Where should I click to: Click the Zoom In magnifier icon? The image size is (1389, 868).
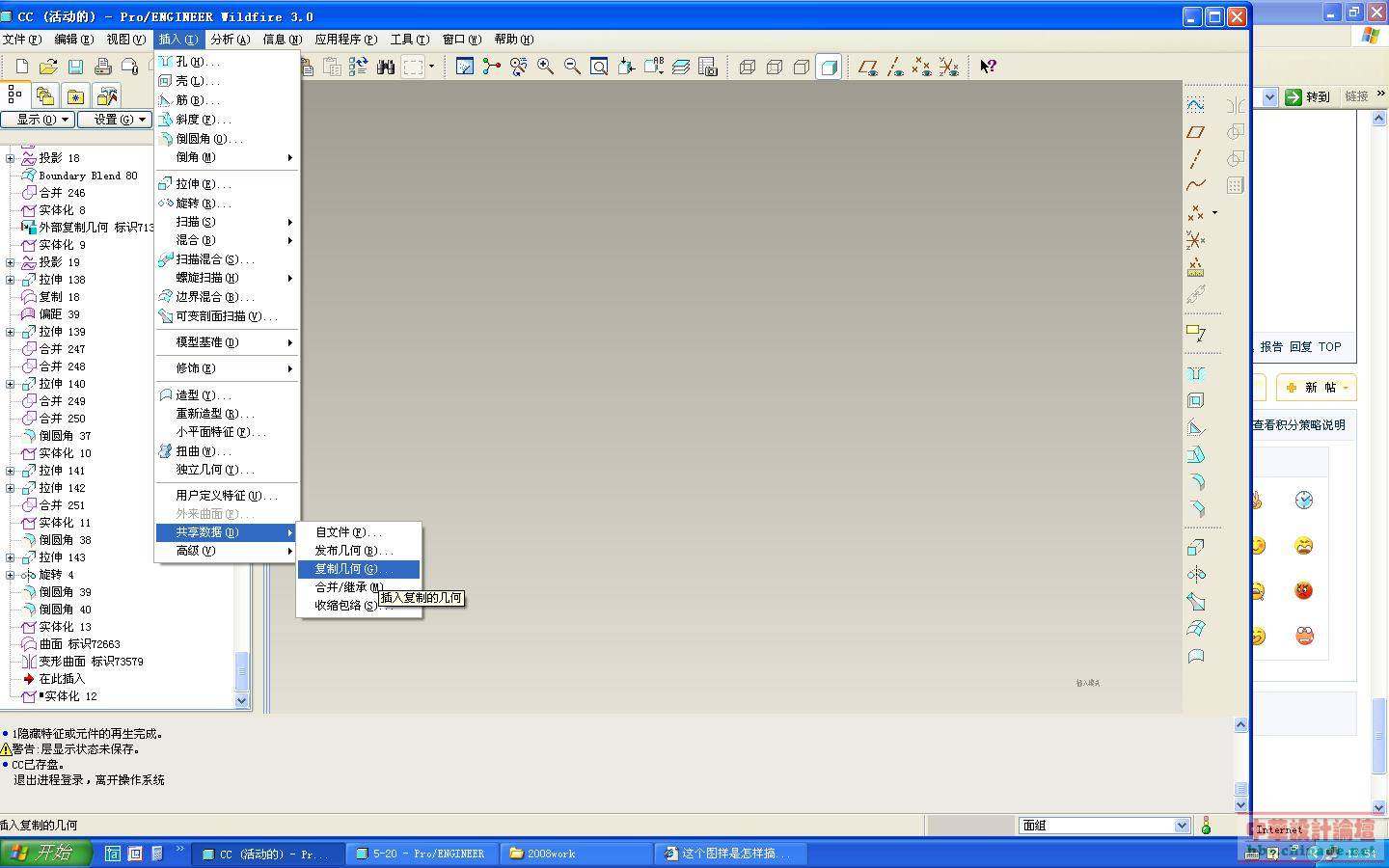tap(545, 67)
